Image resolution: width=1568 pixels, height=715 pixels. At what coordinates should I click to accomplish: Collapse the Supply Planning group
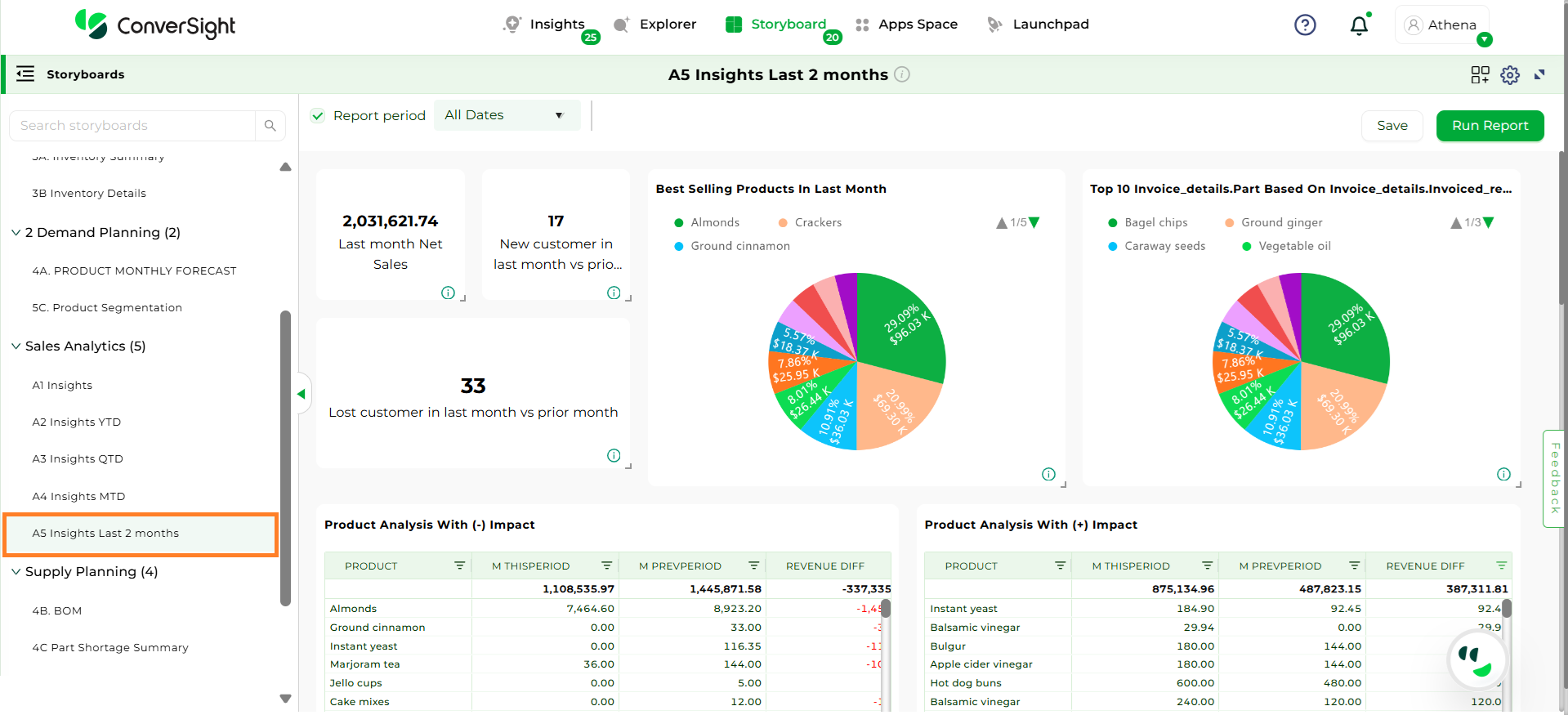pos(16,572)
